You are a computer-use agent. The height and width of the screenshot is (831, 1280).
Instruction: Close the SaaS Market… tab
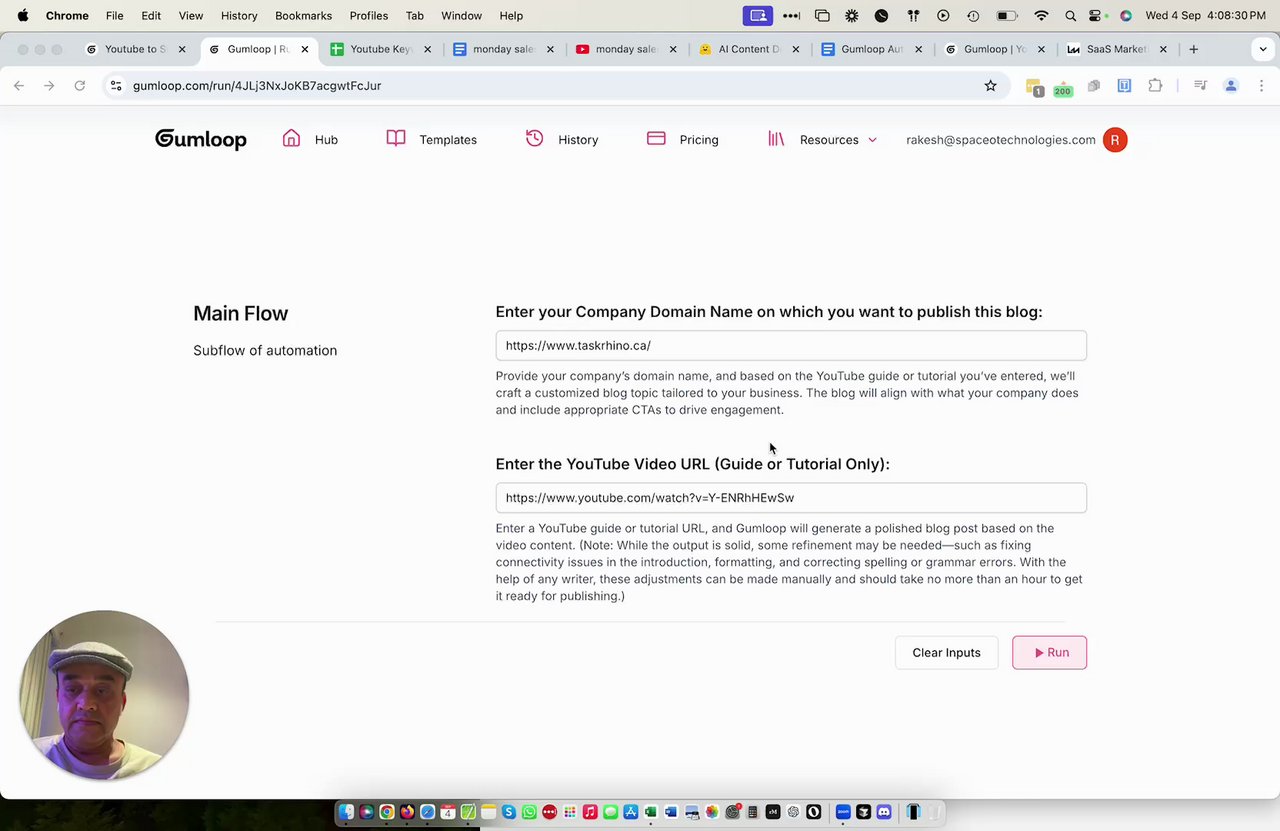point(1163,49)
